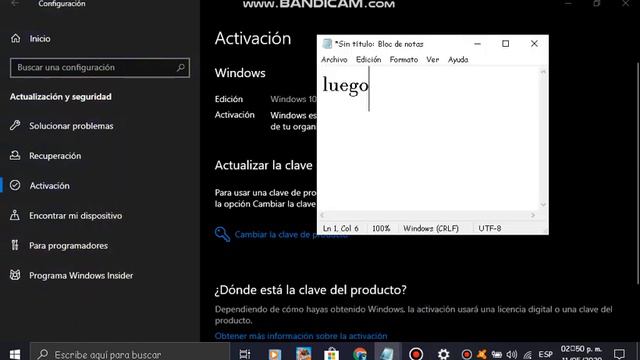
Task: Click the Encontrar mi dispositivo person icon
Action: (x=15, y=215)
